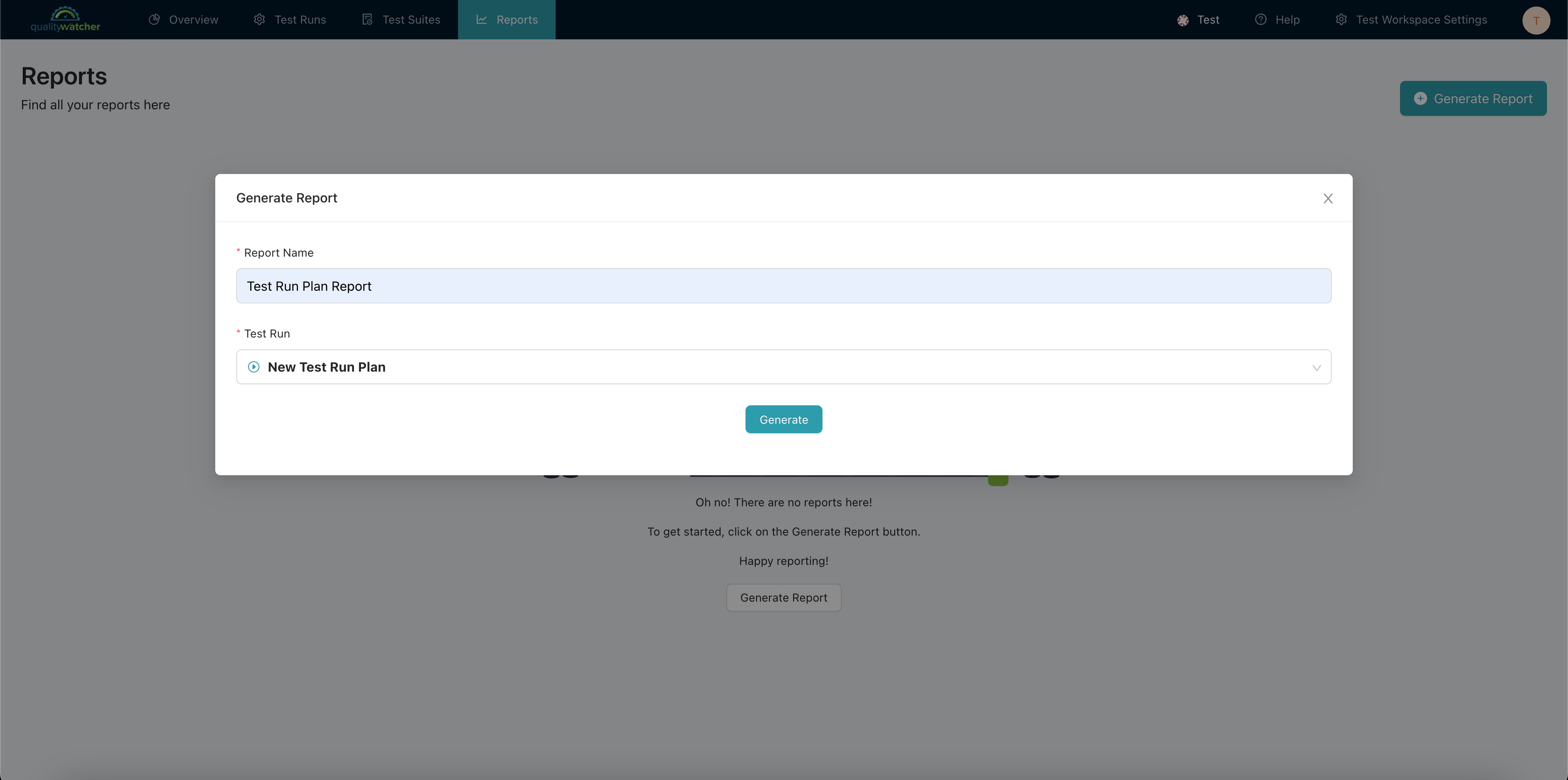Select the Overview tab
The image size is (1568, 780).
183,19
